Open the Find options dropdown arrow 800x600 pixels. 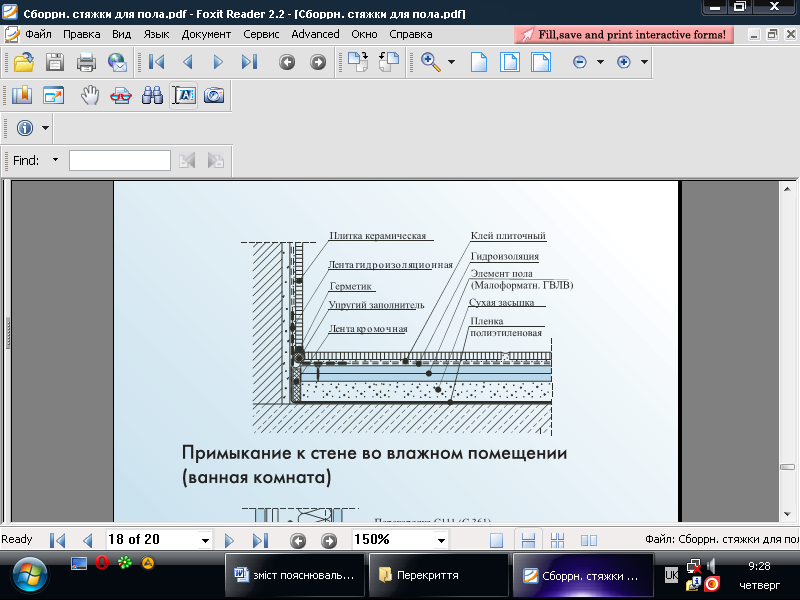pos(55,160)
